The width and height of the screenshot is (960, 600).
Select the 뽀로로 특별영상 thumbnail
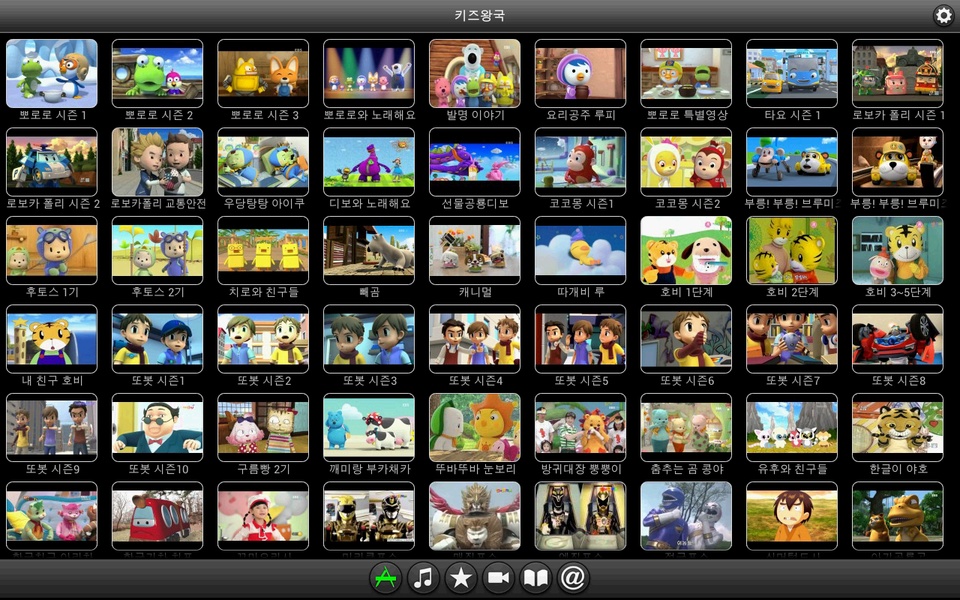(x=686, y=73)
